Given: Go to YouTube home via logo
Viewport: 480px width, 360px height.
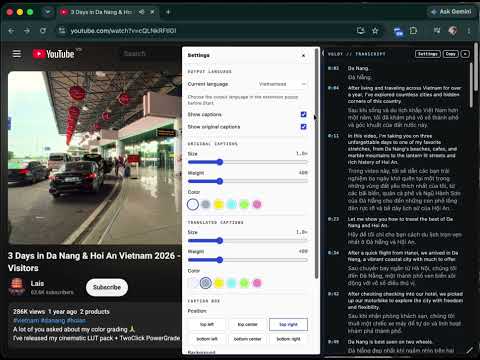Looking at the screenshot, I should tap(53, 54).
